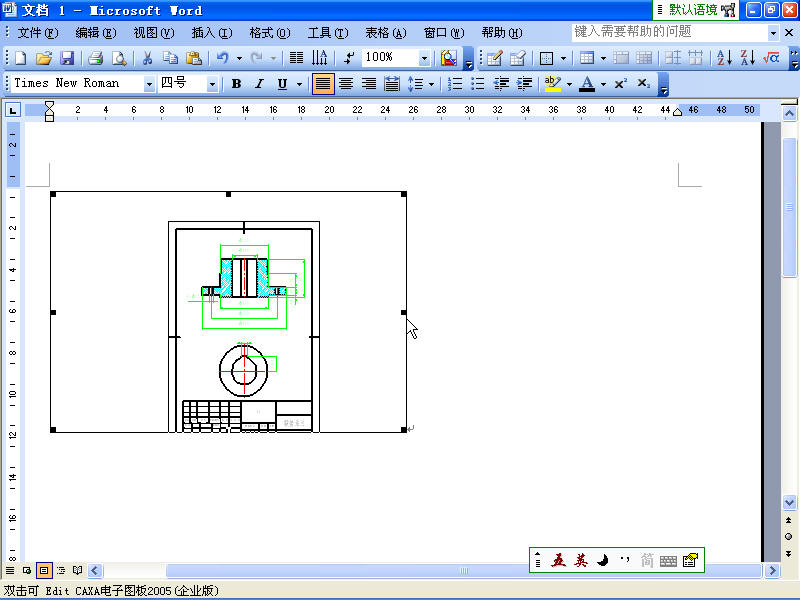Toggle justified alignment
Image resolution: width=800 pixels, height=600 pixels.
click(323, 84)
